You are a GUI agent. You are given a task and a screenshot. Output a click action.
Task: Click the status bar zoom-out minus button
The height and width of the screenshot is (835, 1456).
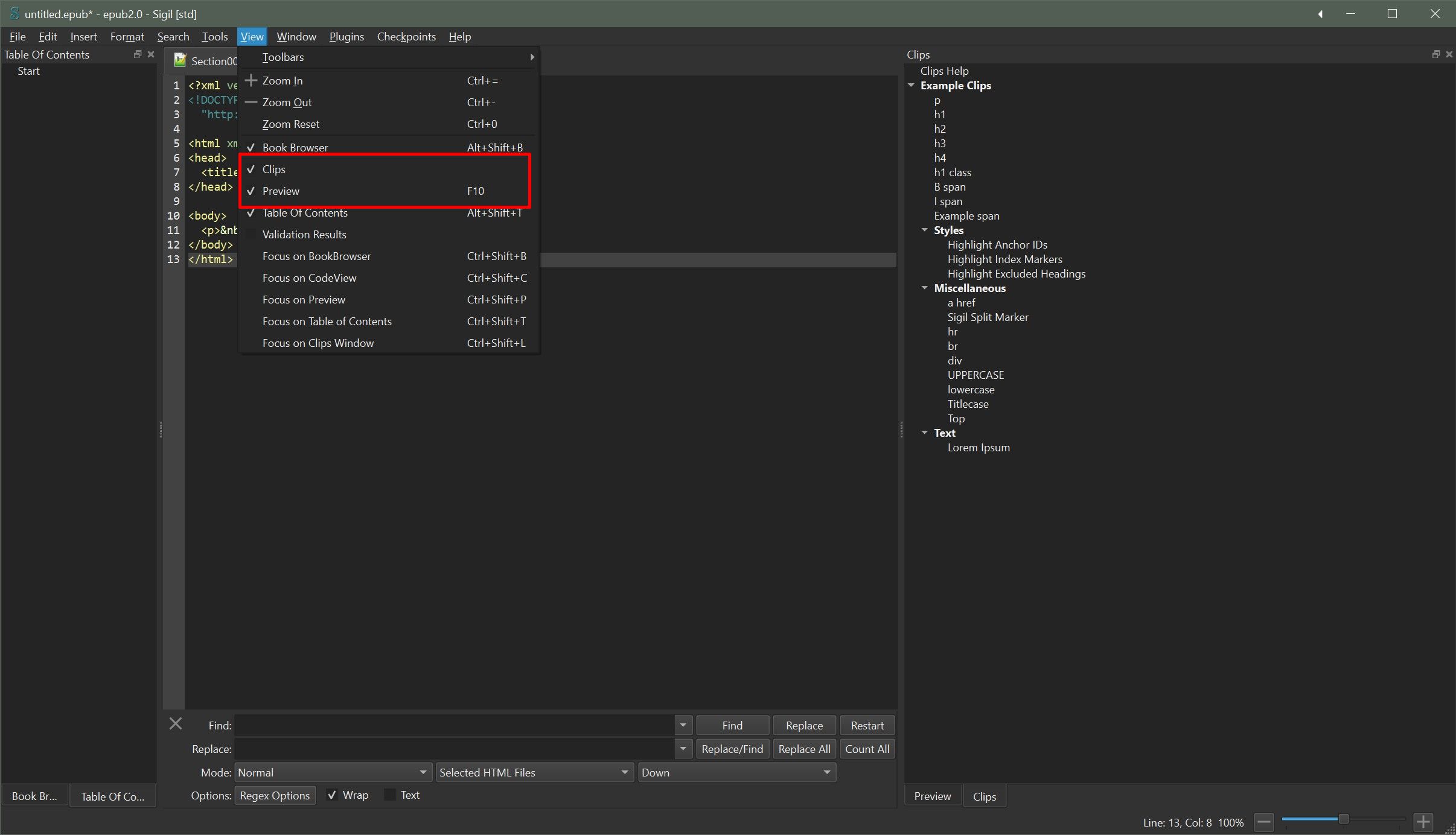[x=1263, y=822]
